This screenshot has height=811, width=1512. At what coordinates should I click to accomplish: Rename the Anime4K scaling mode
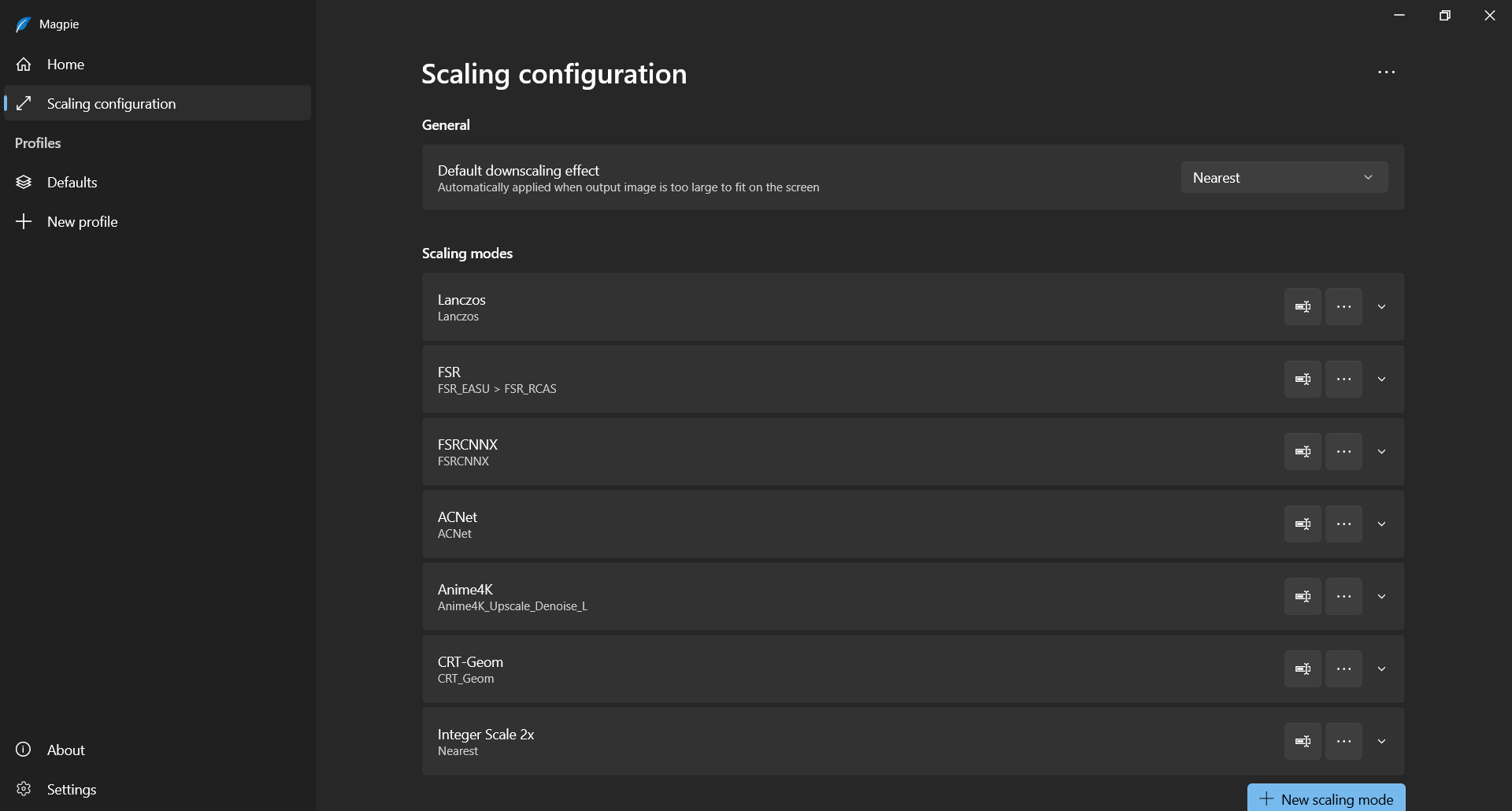[1303, 596]
